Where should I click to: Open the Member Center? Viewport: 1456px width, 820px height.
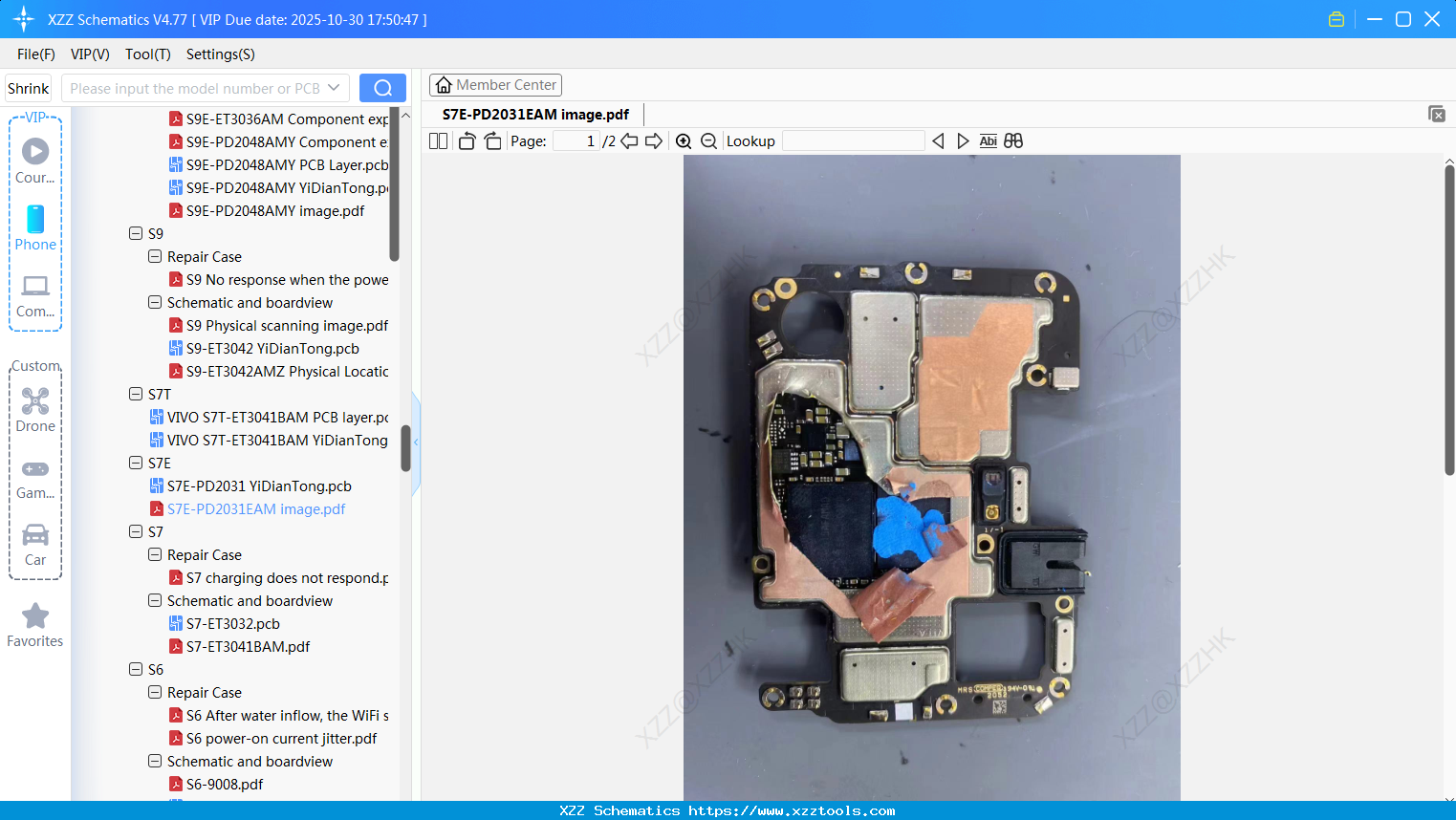click(x=495, y=85)
